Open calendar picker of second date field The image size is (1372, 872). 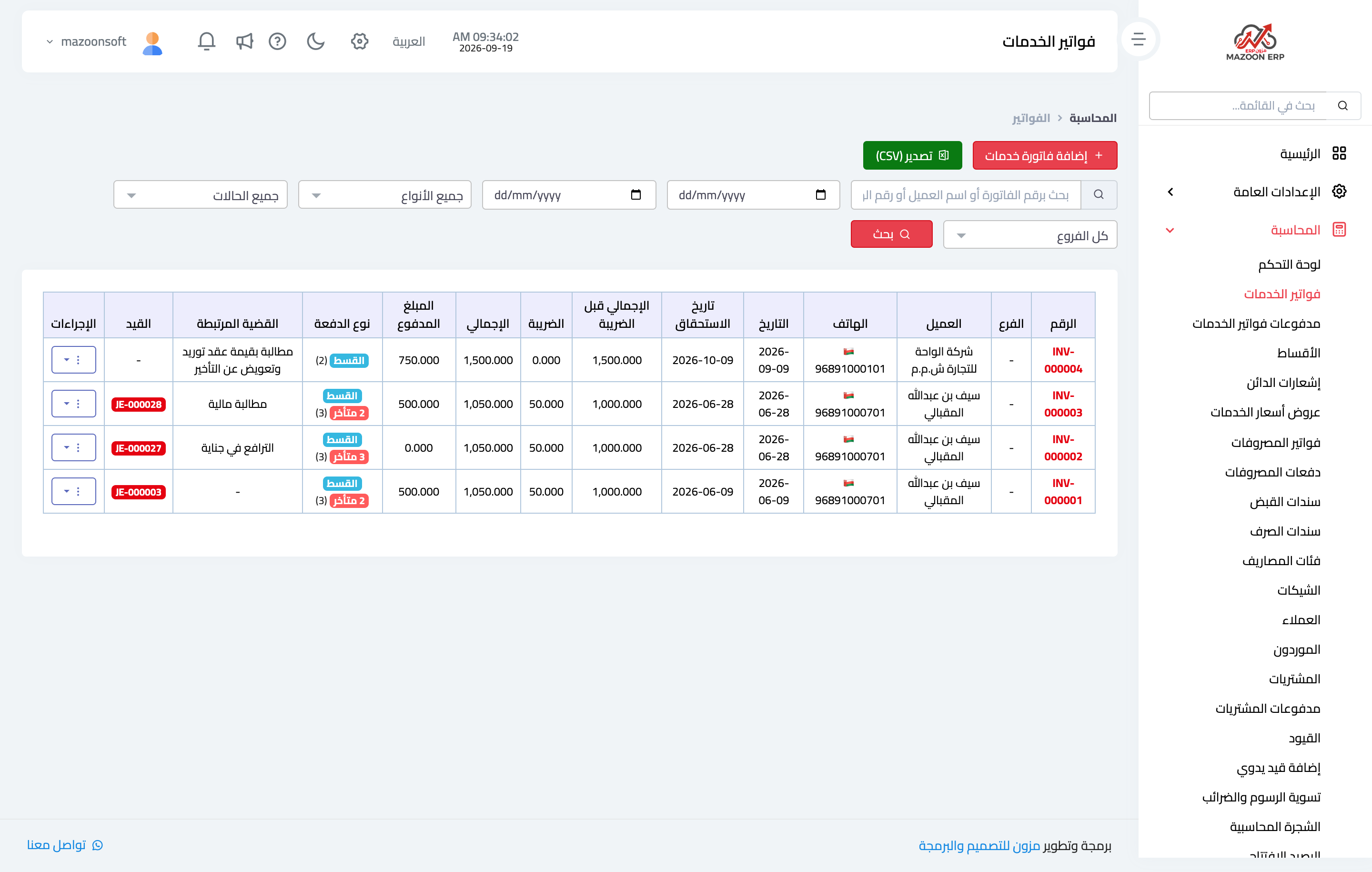(x=636, y=195)
